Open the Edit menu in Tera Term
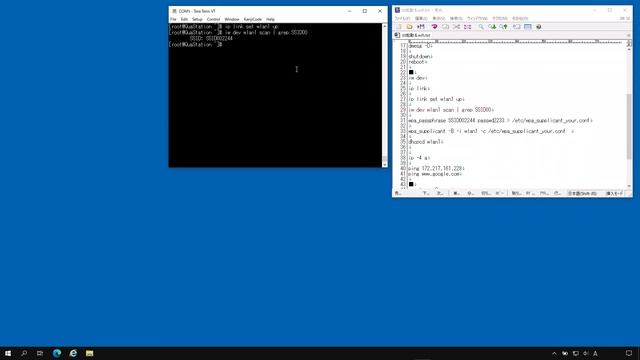Viewport: 640px width, 360px height. pos(184,19)
